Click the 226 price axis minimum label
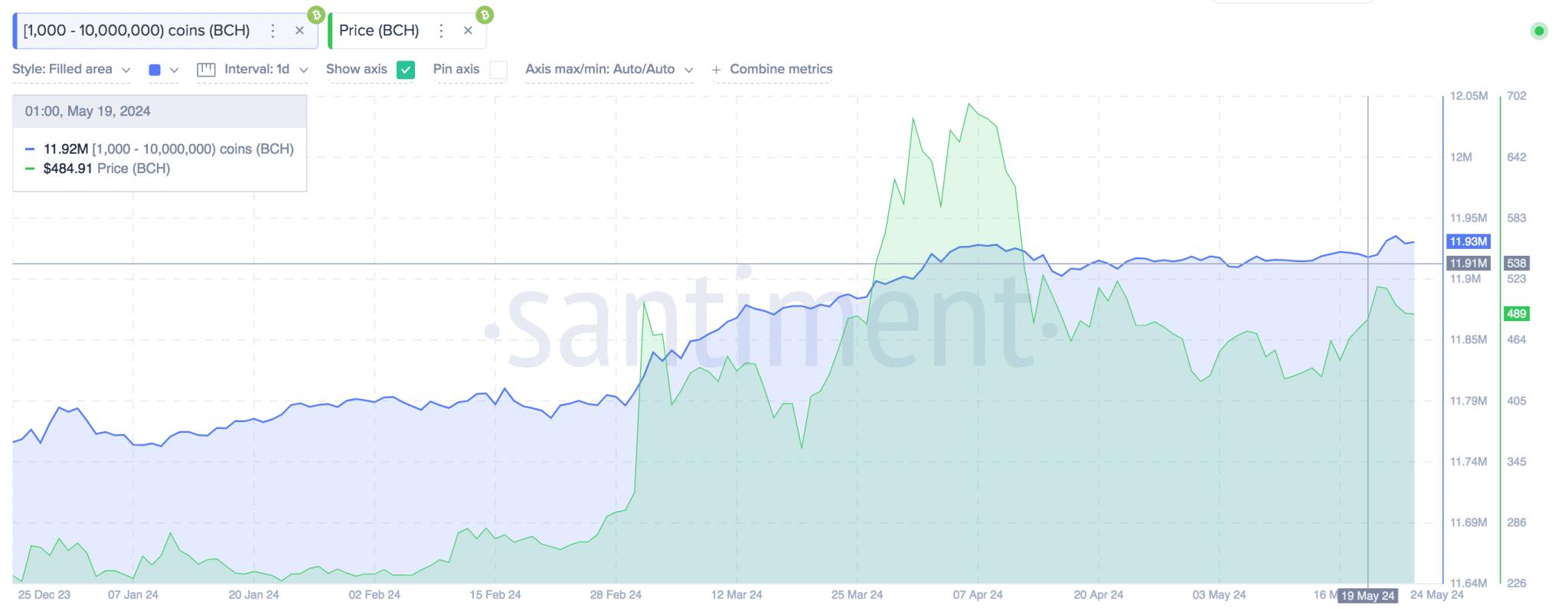This screenshot has height=609, width=1568. coord(1517,583)
